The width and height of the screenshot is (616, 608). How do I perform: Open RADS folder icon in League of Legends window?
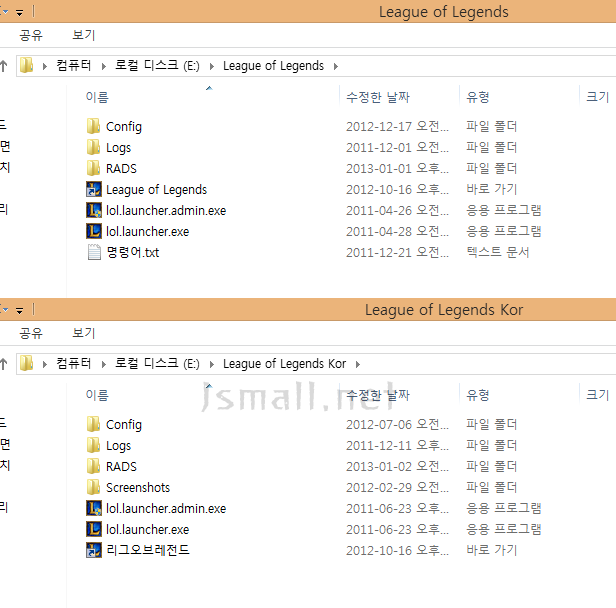pyautogui.click(x=94, y=168)
